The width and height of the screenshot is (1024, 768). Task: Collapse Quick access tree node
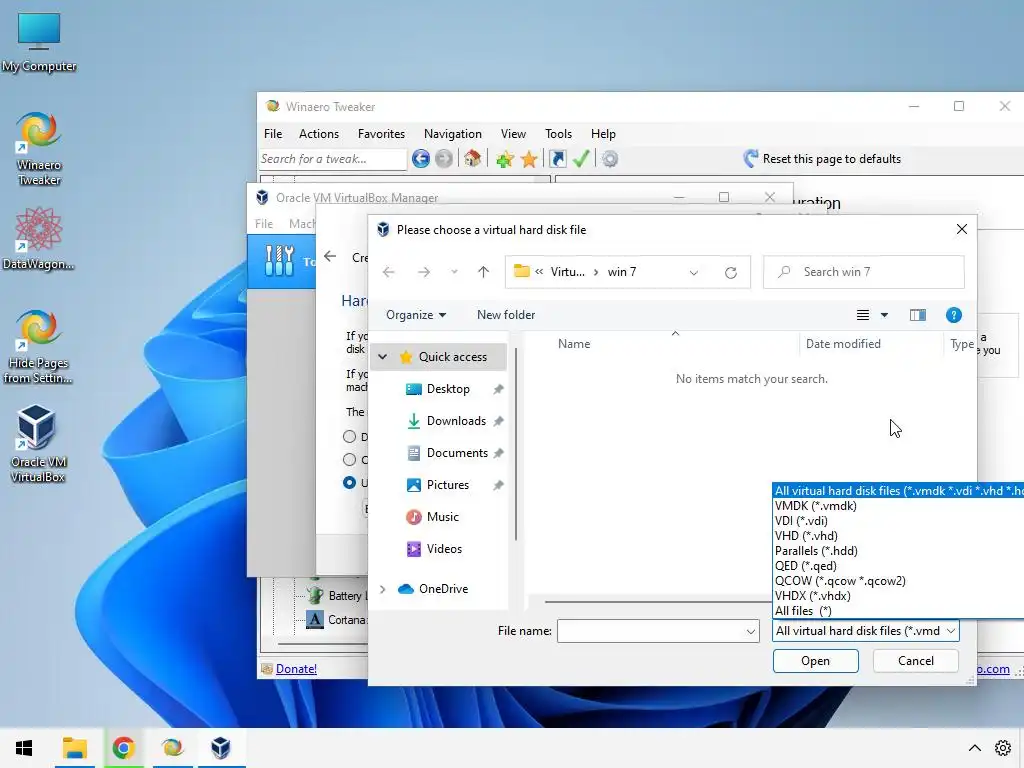tap(383, 357)
